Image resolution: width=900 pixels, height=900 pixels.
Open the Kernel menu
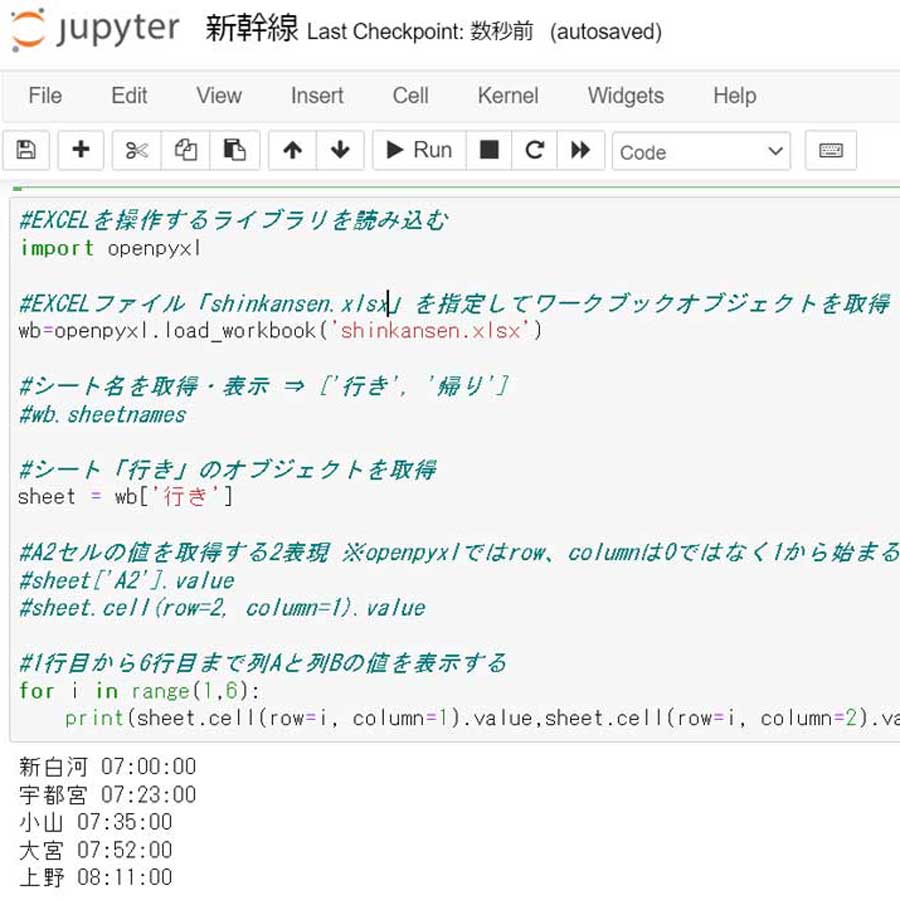(x=508, y=95)
